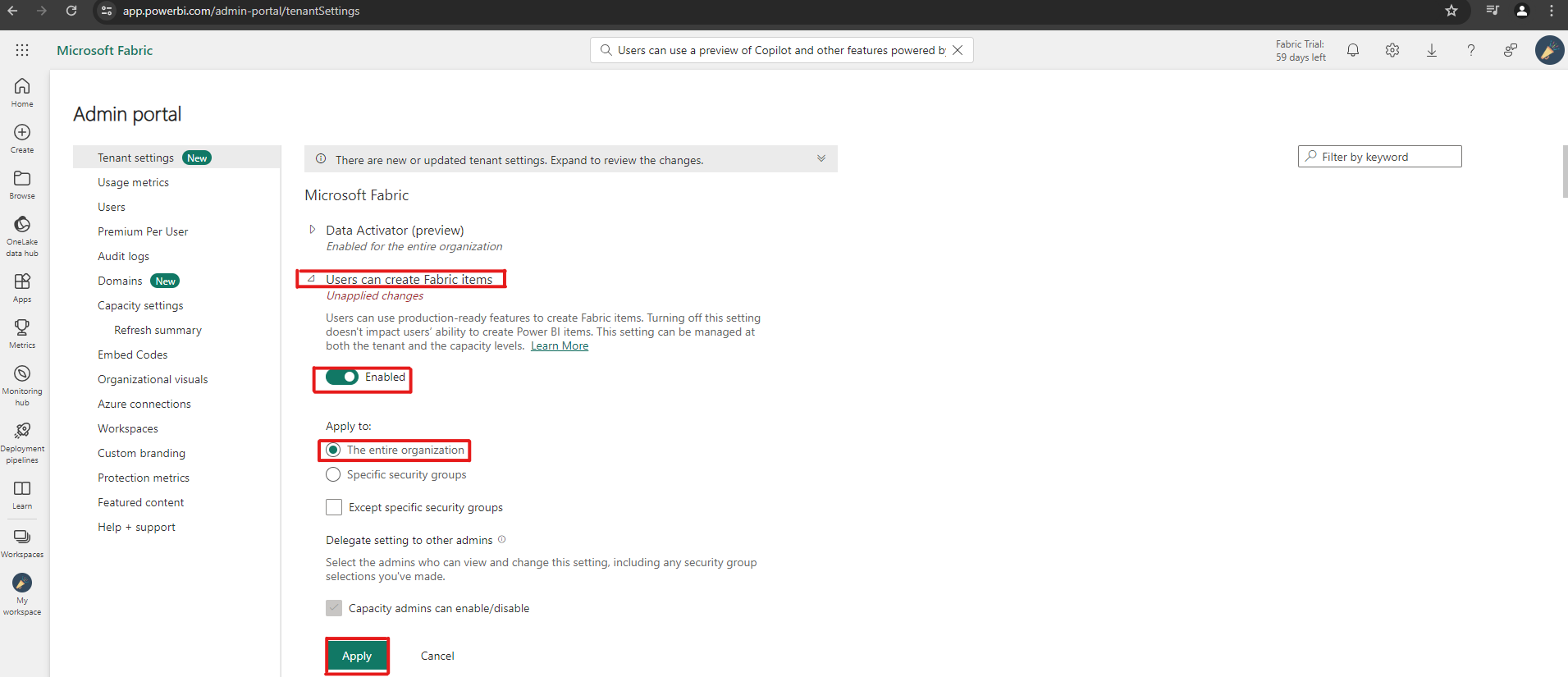This screenshot has width=1568, height=677.
Task: Click the Filter by keyword field
Action: coord(1379,157)
